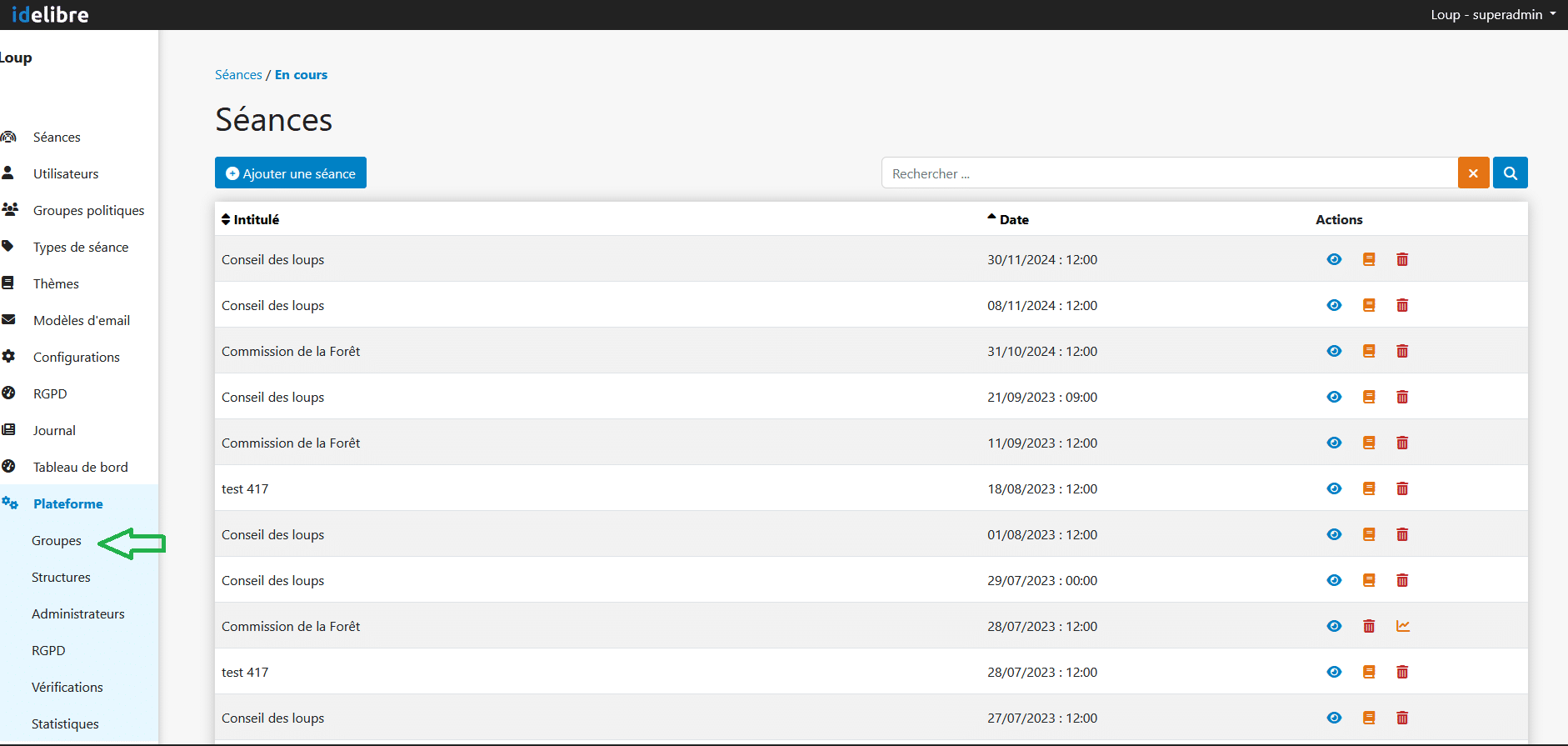Run search with the magnifier button
The height and width of the screenshot is (746, 1568).
point(1511,173)
